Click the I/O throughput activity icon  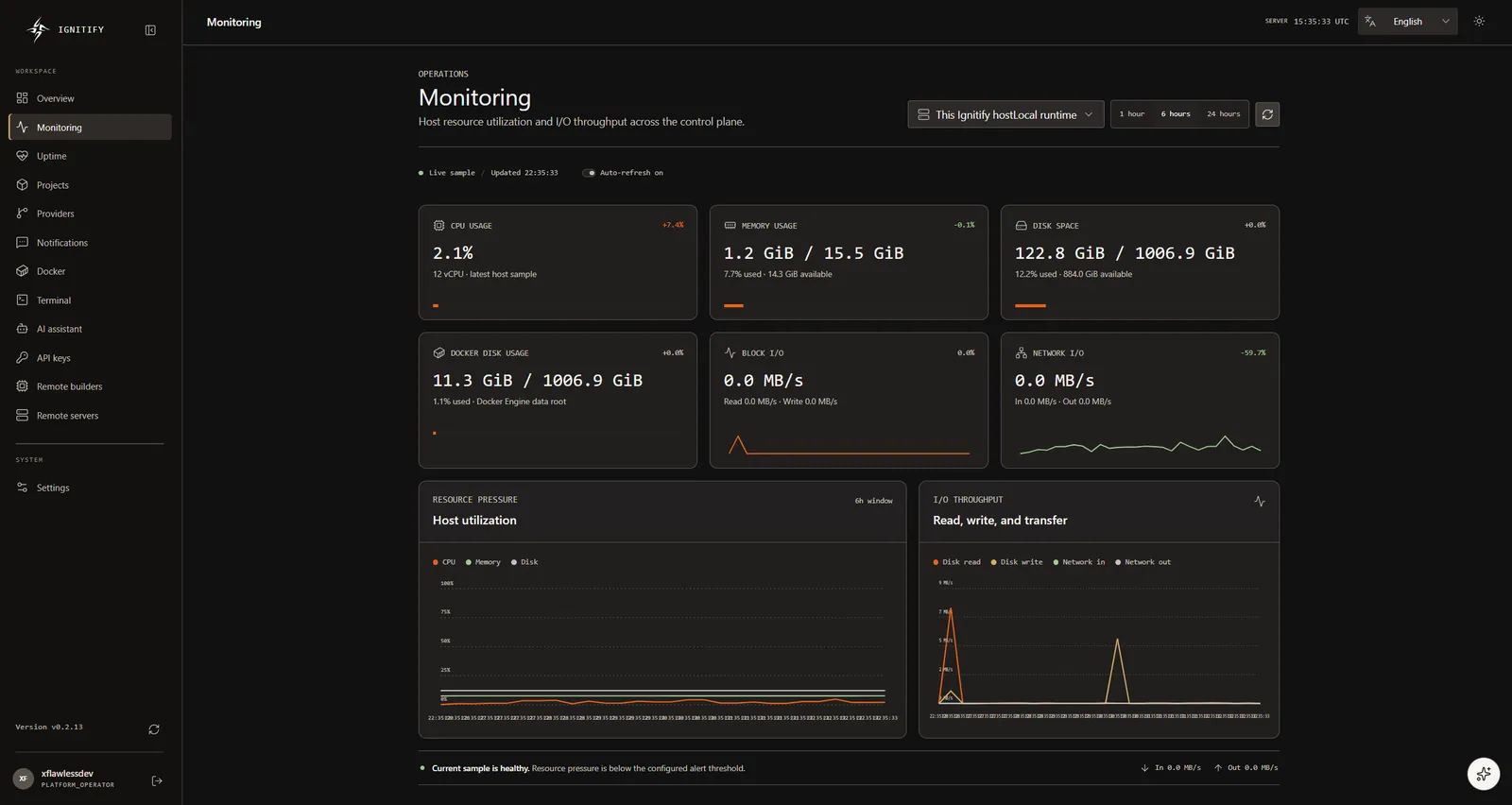pos(1260,501)
